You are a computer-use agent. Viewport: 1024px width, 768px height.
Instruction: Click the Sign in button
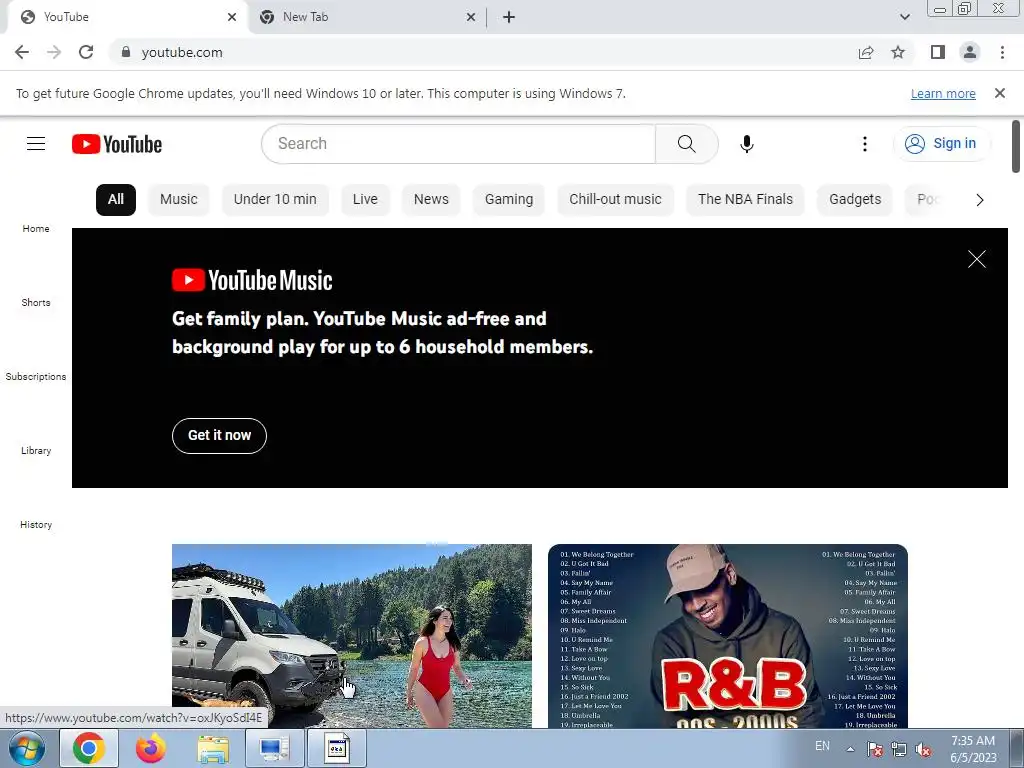pyautogui.click(x=940, y=144)
